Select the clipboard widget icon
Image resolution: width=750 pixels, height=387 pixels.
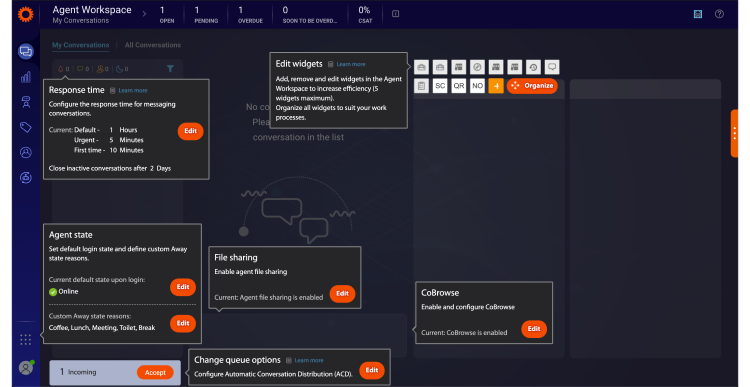click(421, 86)
